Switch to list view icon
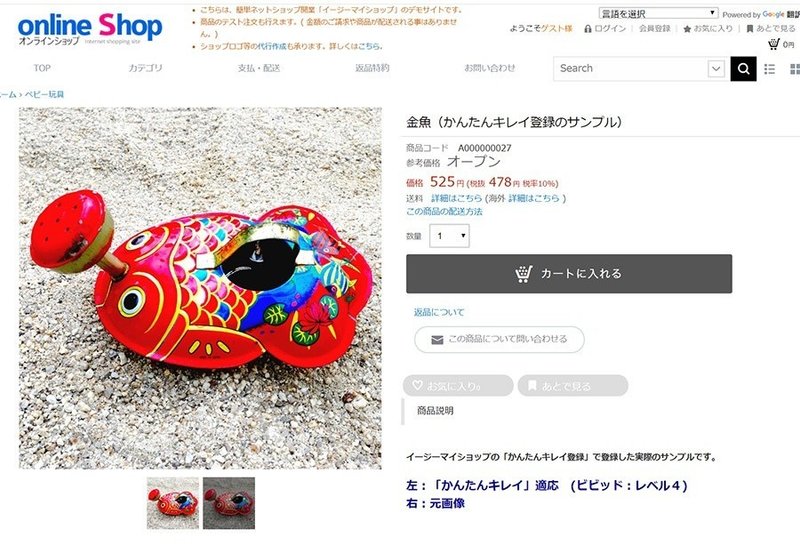The height and width of the screenshot is (545, 800). click(x=769, y=69)
